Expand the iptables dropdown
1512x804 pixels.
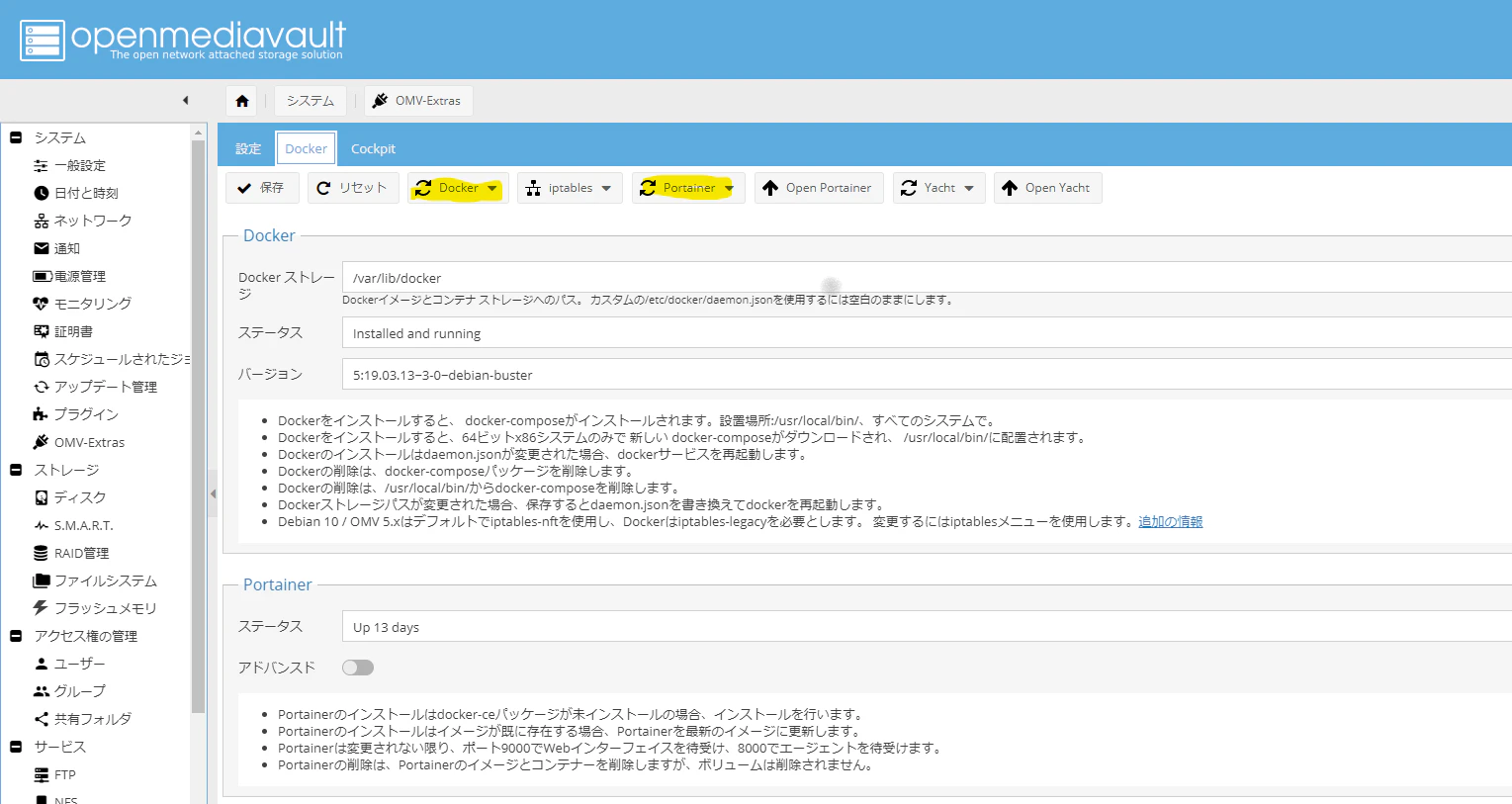point(570,188)
